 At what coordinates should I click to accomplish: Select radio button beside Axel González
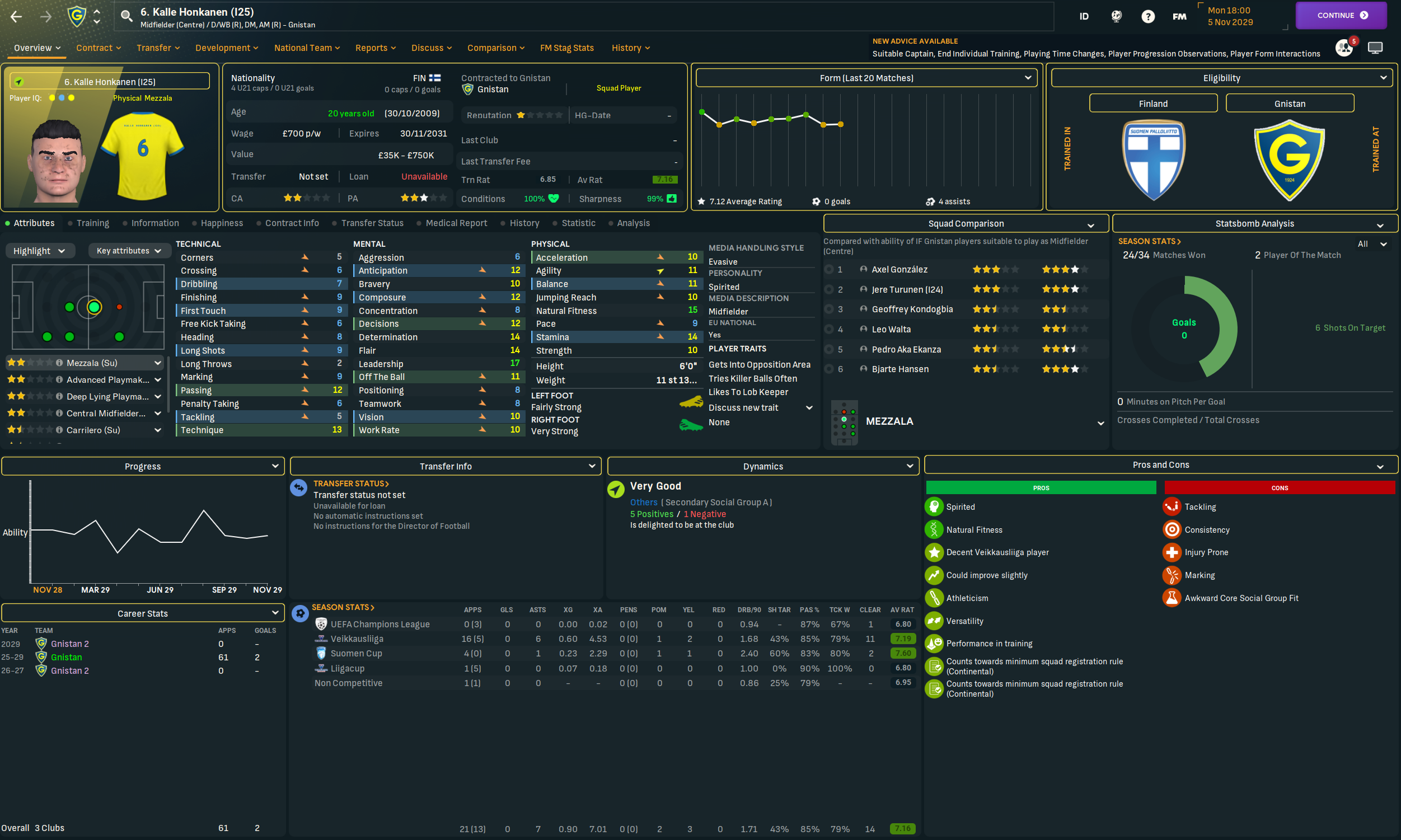tap(829, 269)
